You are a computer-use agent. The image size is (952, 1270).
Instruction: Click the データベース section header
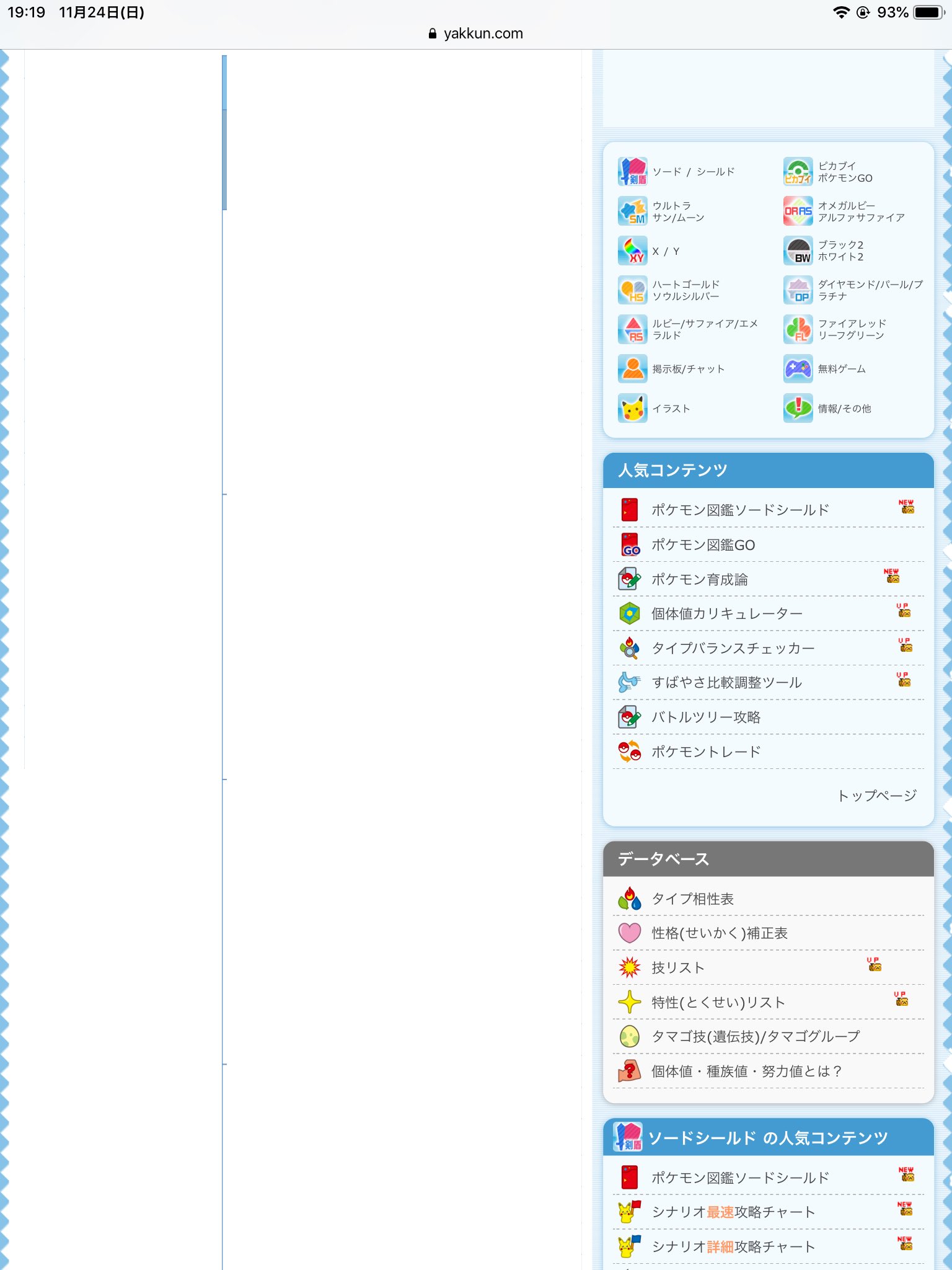click(769, 859)
